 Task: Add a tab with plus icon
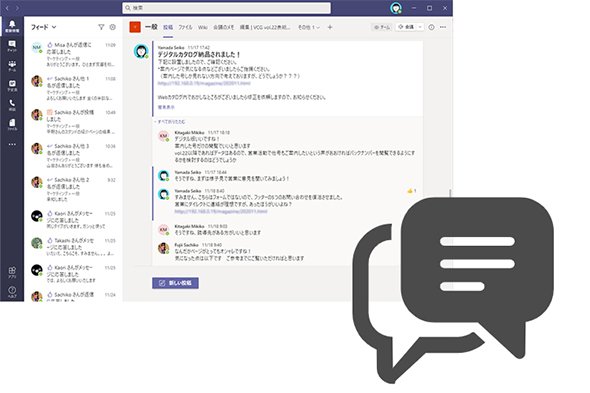pyautogui.click(x=330, y=27)
